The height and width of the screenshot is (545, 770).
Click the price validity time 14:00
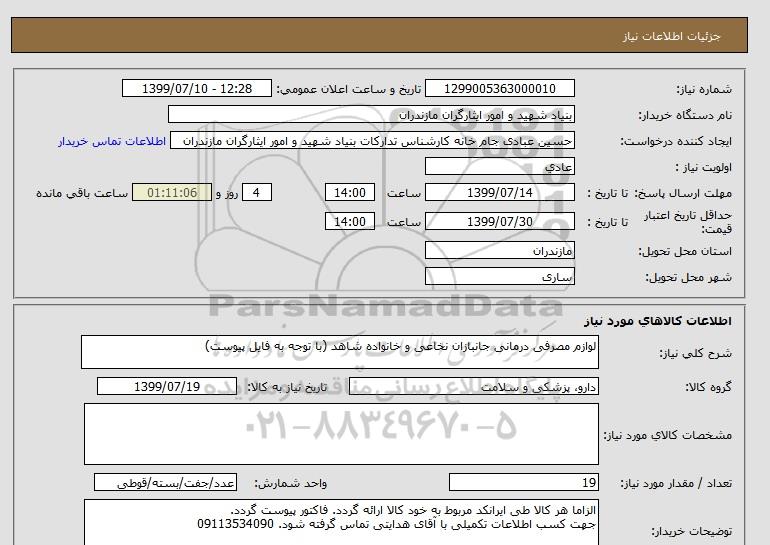[x=350, y=221]
